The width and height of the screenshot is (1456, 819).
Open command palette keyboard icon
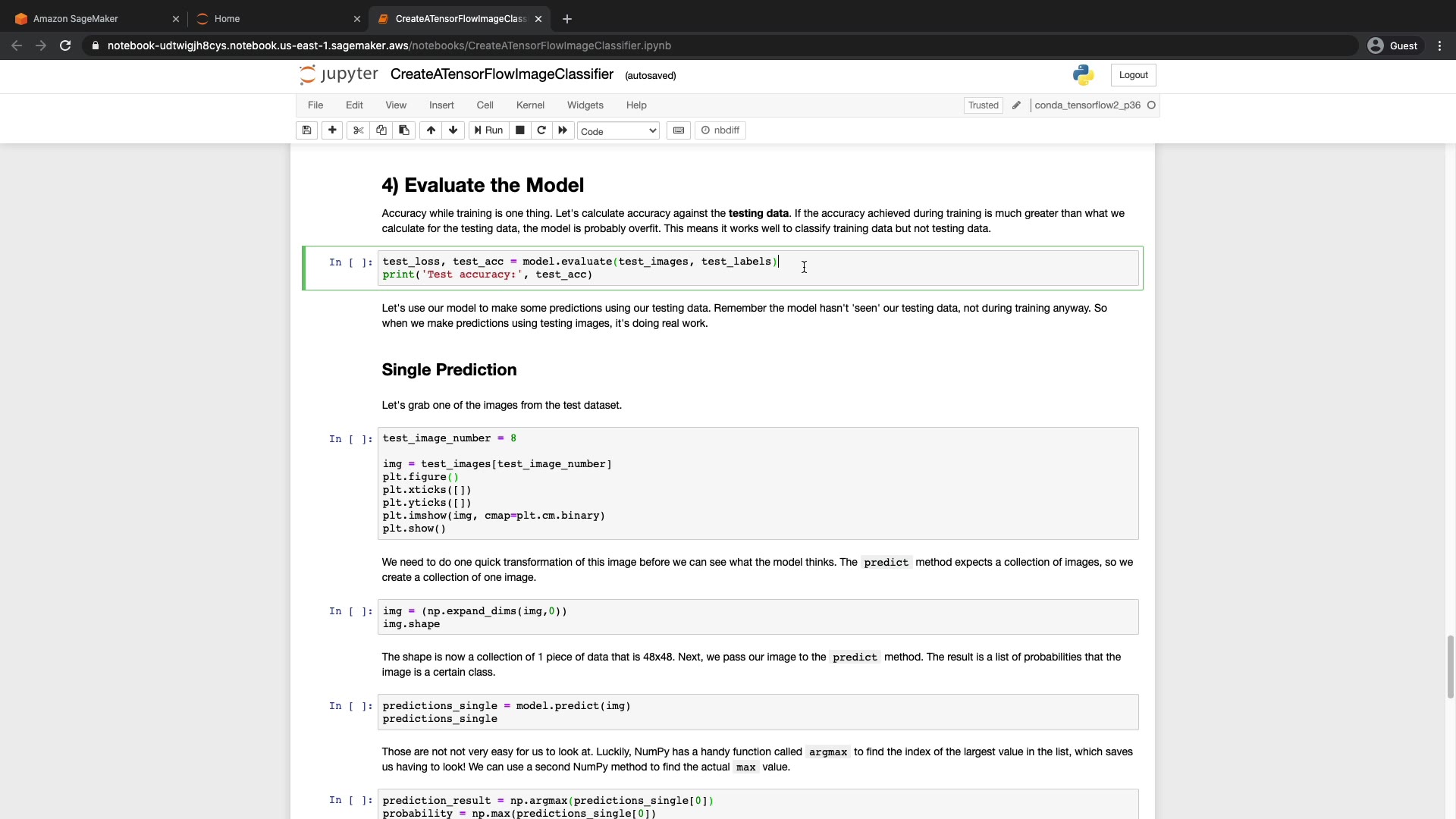click(x=679, y=130)
